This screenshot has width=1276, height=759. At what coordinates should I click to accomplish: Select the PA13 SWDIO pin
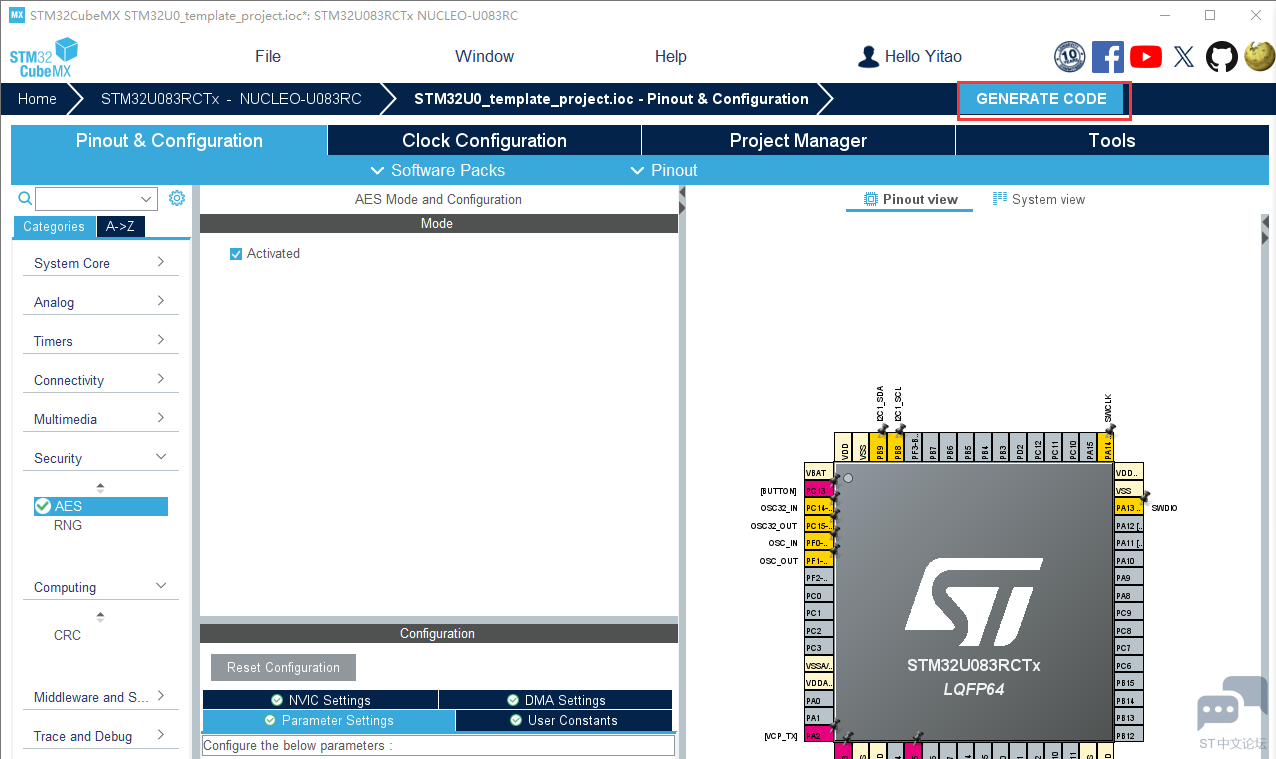[x=1129, y=508]
